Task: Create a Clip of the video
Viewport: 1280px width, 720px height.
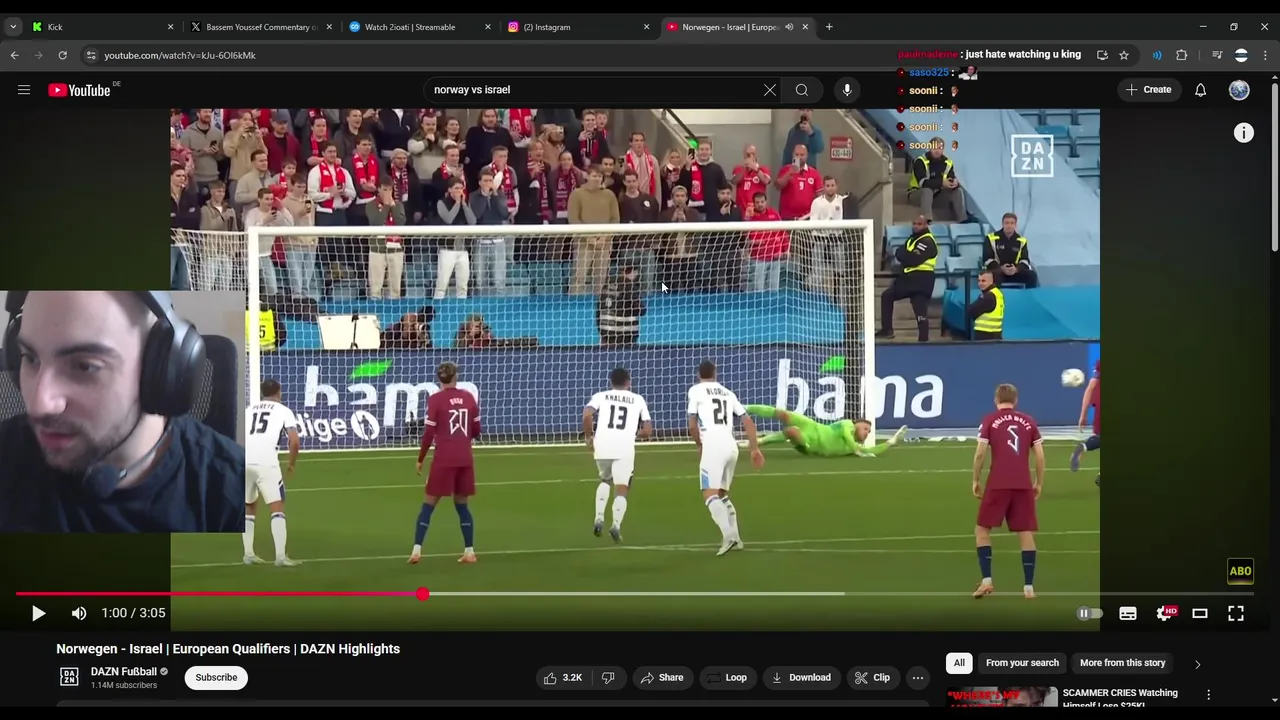Action: tap(872, 677)
